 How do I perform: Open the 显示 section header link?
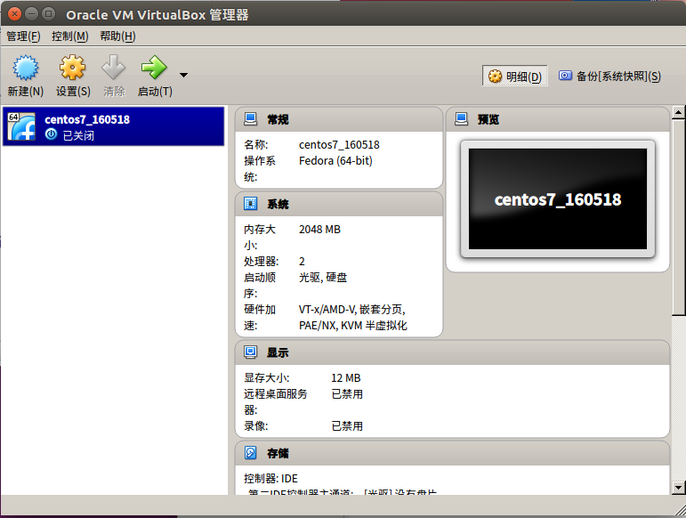click(x=278, y=353)
